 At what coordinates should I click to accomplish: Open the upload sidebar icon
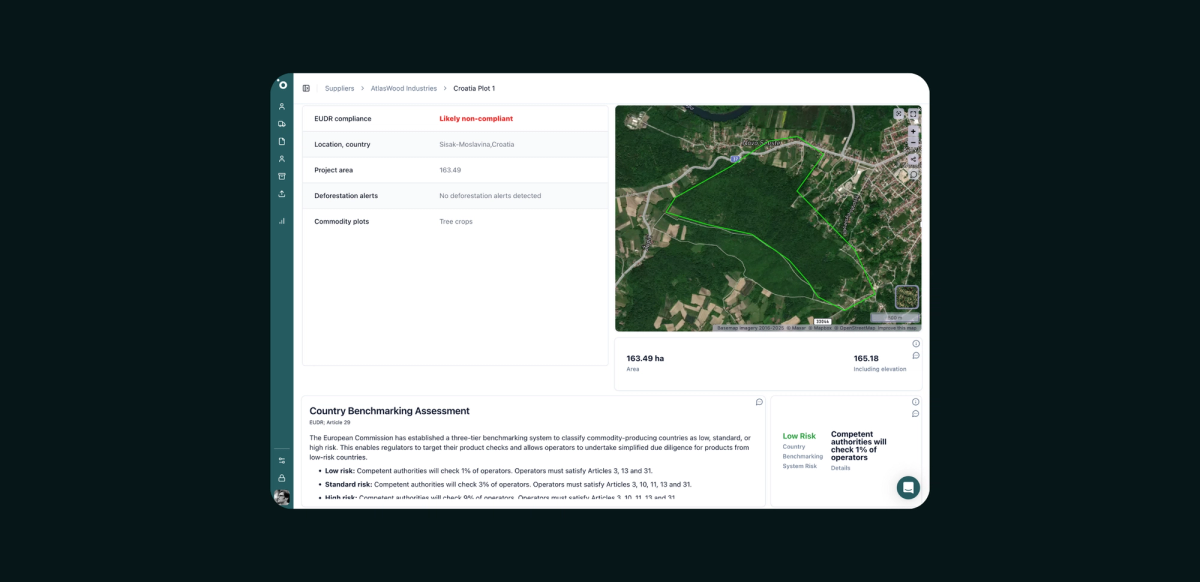282,194
